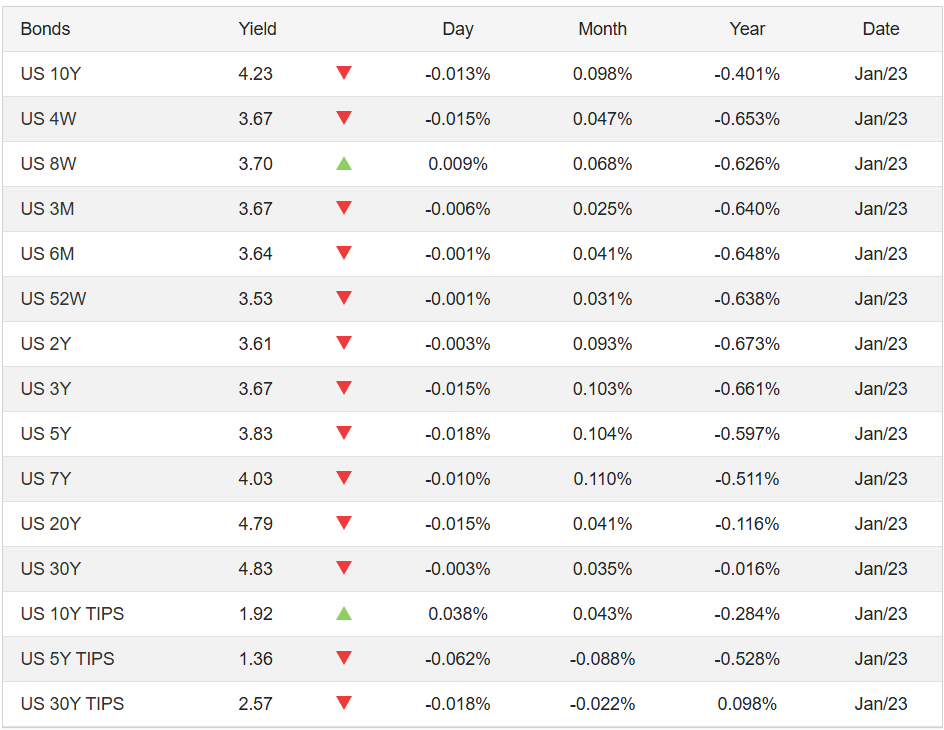Open the US 4W bond link

point(48,119)
